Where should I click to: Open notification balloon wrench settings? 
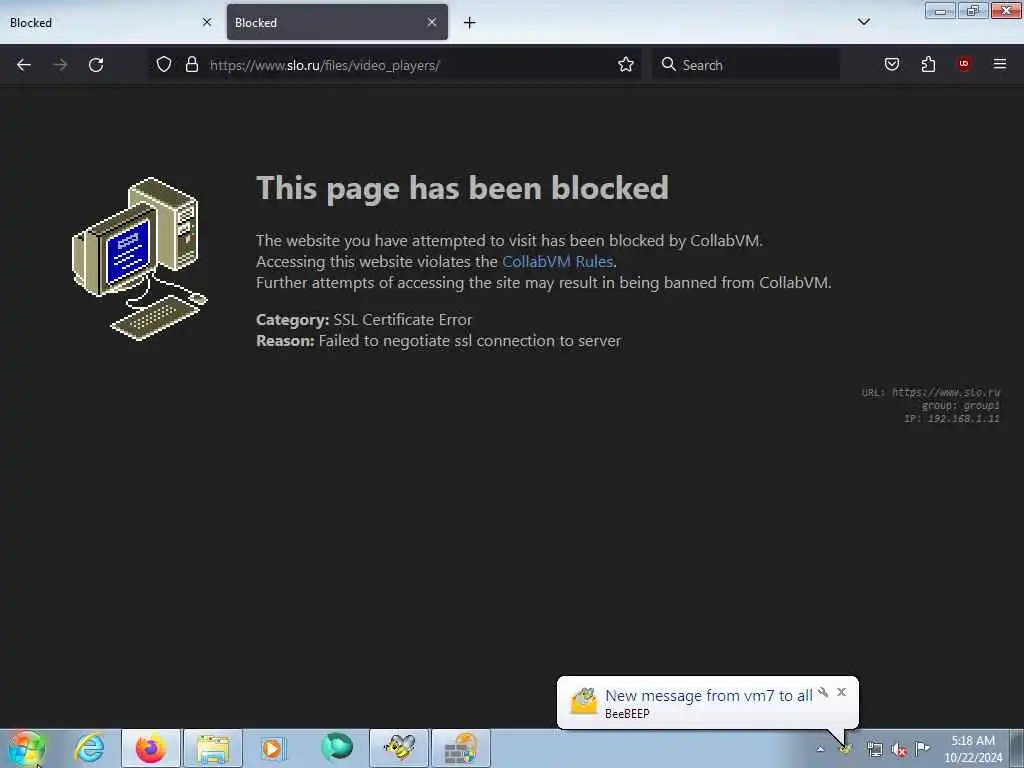click(823, 692)
